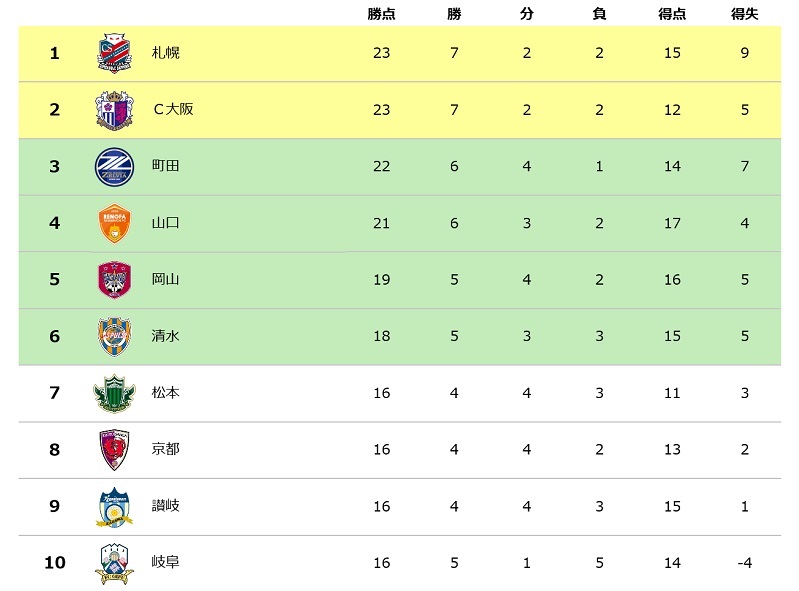The width and height of the screenshot is (799, 591).
Task: Select the 山口 team name text
Action: [x=165, y=223]
